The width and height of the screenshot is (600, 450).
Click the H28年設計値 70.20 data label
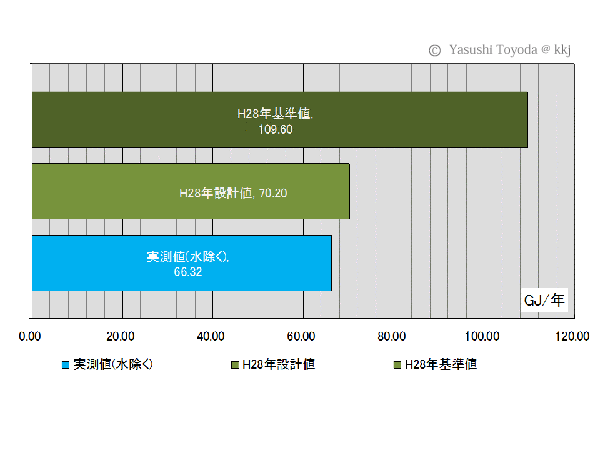click(x=233, y=192)
